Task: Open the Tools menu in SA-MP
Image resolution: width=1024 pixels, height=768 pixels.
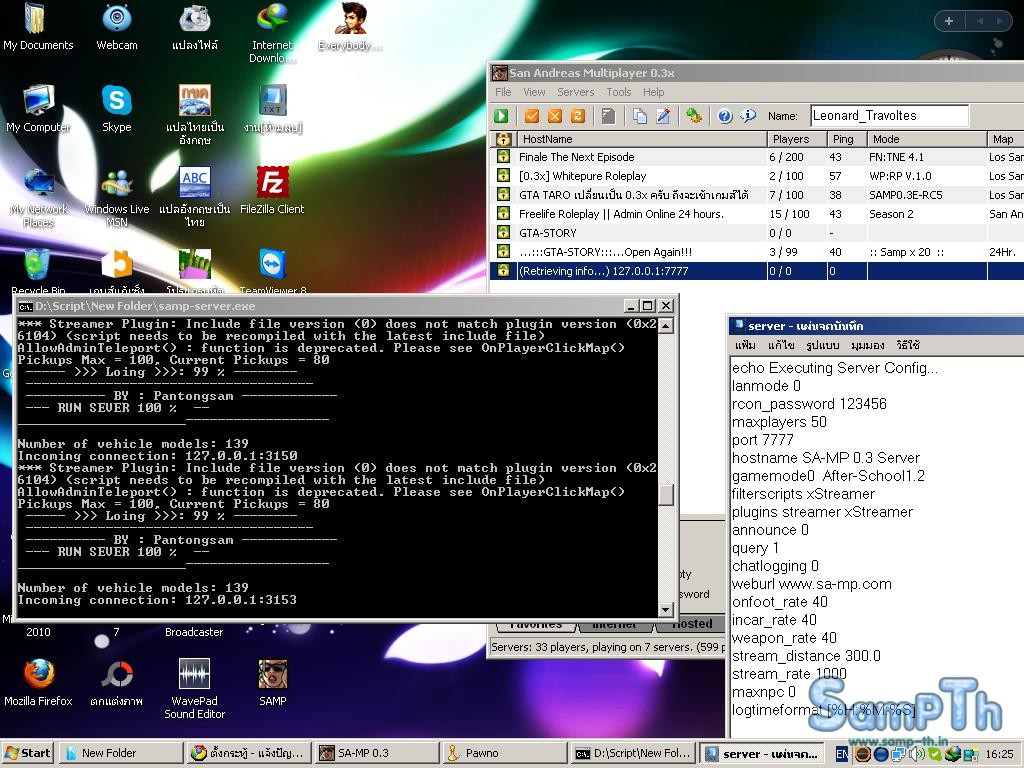Action: pyautogui.click(x=618, y=92)
